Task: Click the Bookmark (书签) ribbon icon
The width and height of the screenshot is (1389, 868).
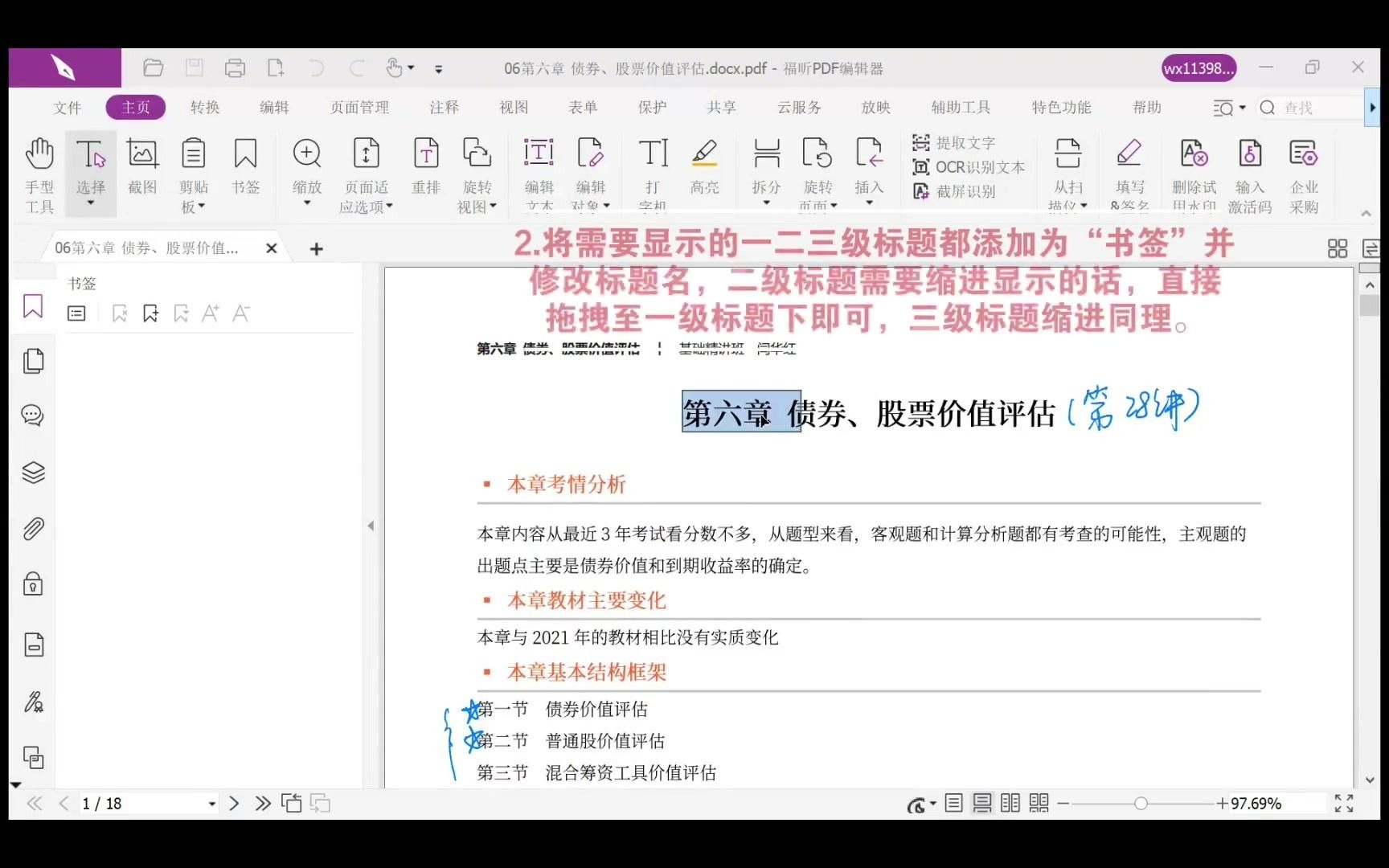Action: [245, 165]
